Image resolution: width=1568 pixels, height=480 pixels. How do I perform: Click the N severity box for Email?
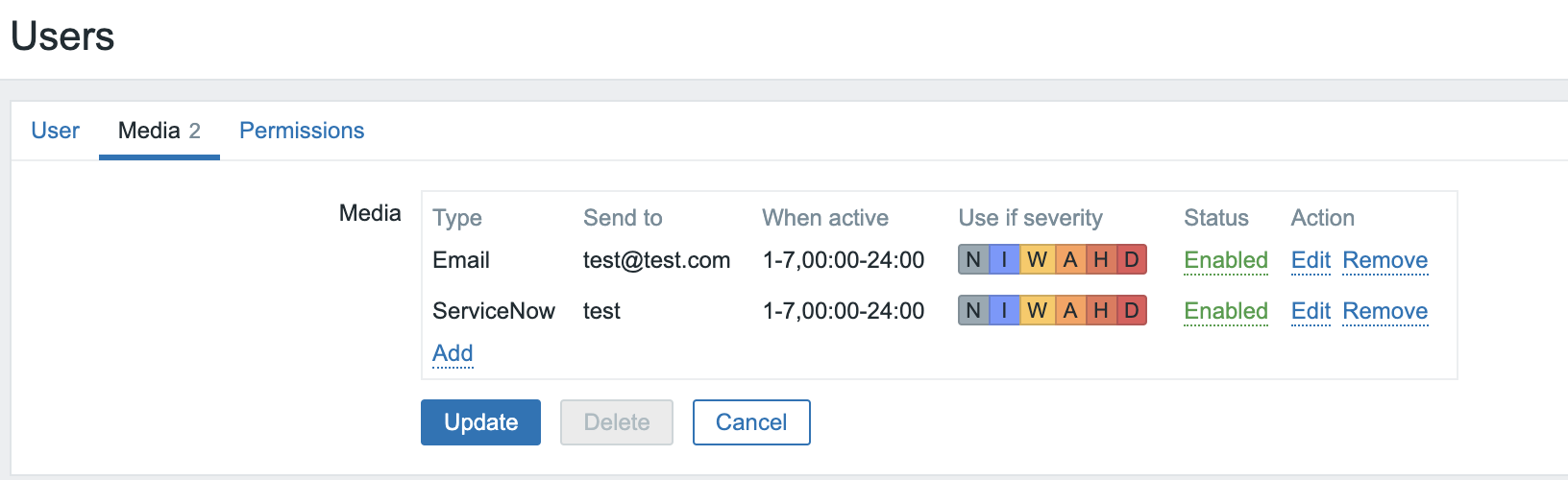(973, 260)
